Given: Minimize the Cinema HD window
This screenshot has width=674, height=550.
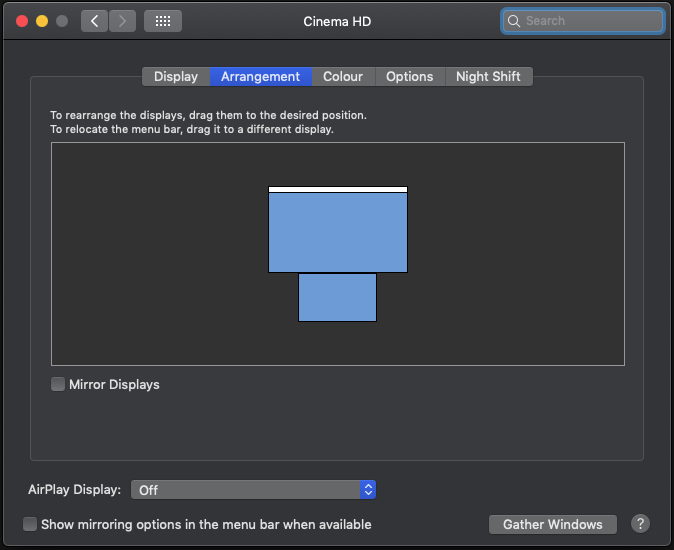Looking at the screenshot, I should [42, 21].
